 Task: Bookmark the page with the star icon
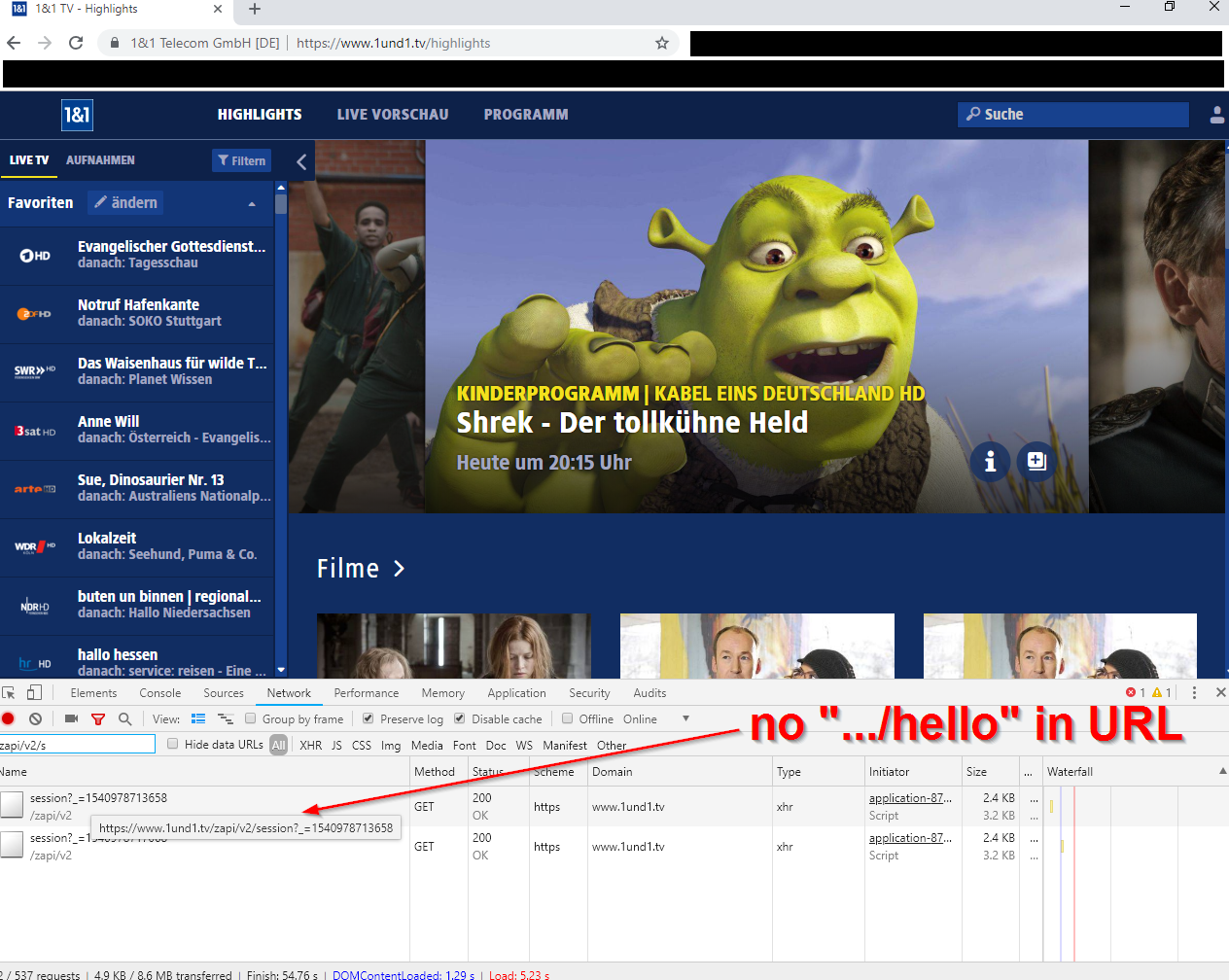(662, 43)
